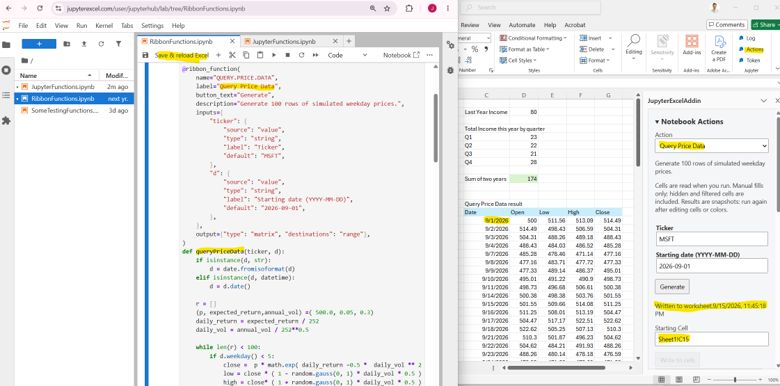Open the file browser folder sidebar icon
Screen dimensions: 780x386
tap(6, 45)
